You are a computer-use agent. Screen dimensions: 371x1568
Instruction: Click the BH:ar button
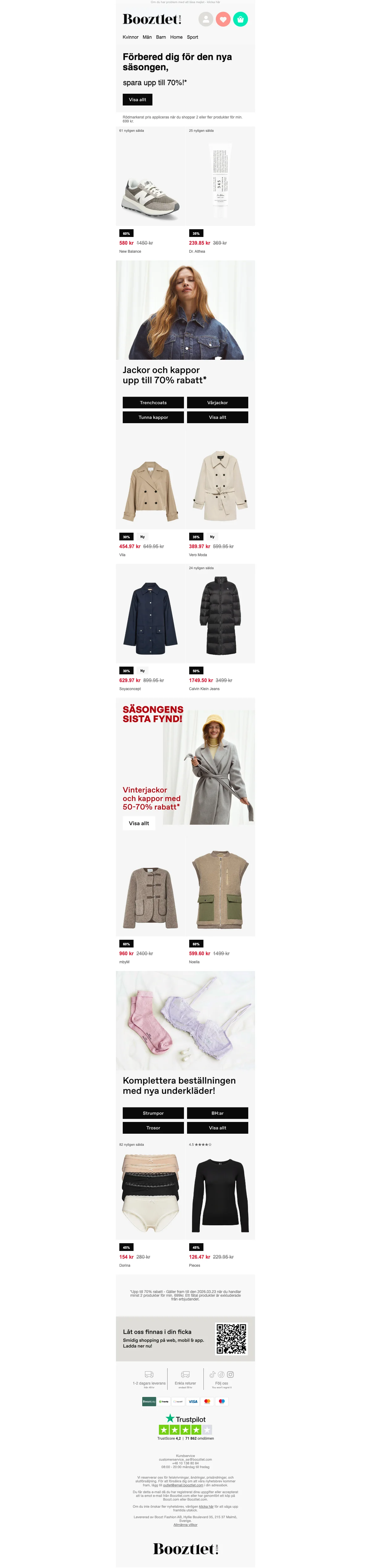218,1113
